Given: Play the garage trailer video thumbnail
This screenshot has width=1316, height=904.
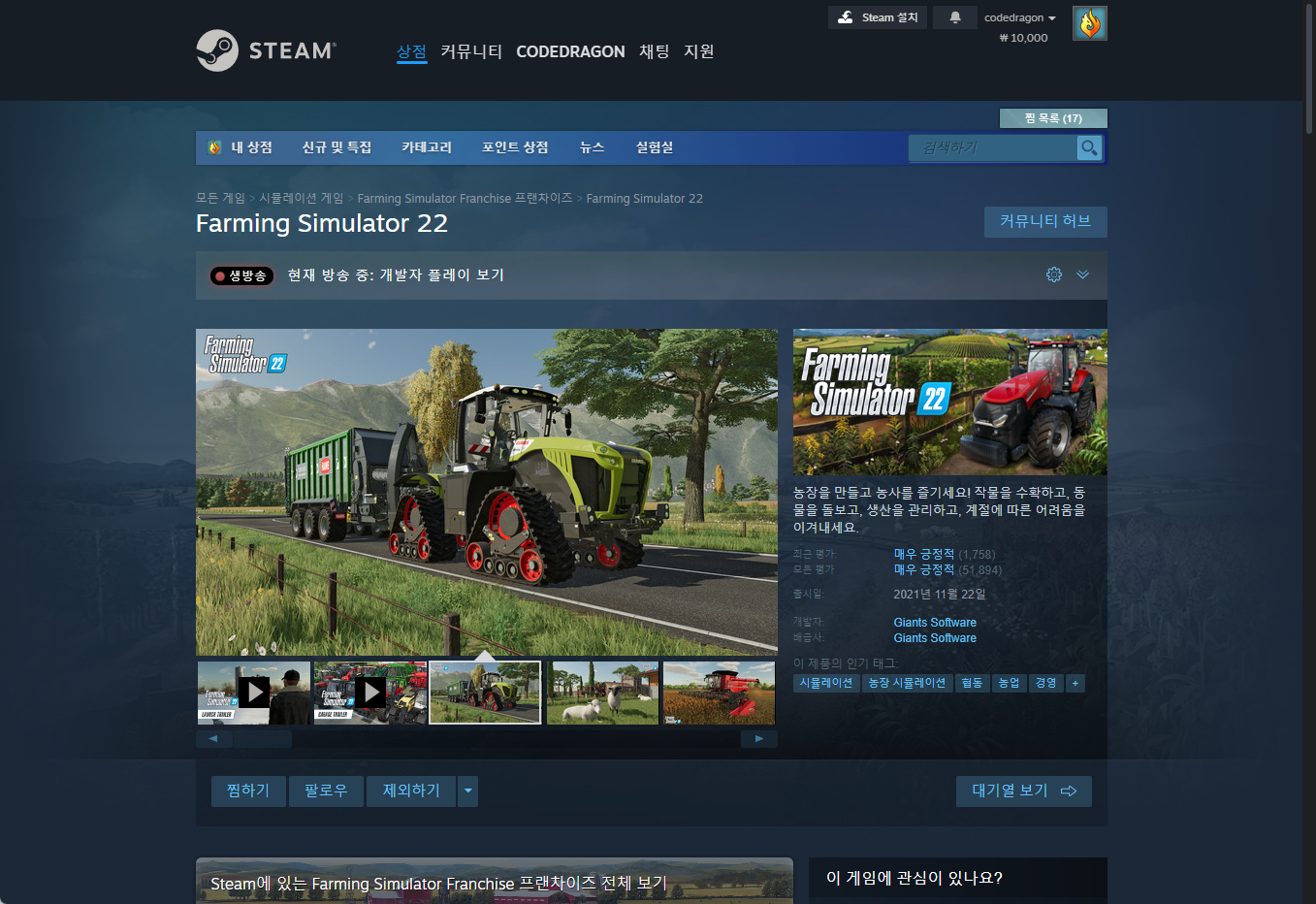Looking at the screenshot, I should tap(370, 693).
